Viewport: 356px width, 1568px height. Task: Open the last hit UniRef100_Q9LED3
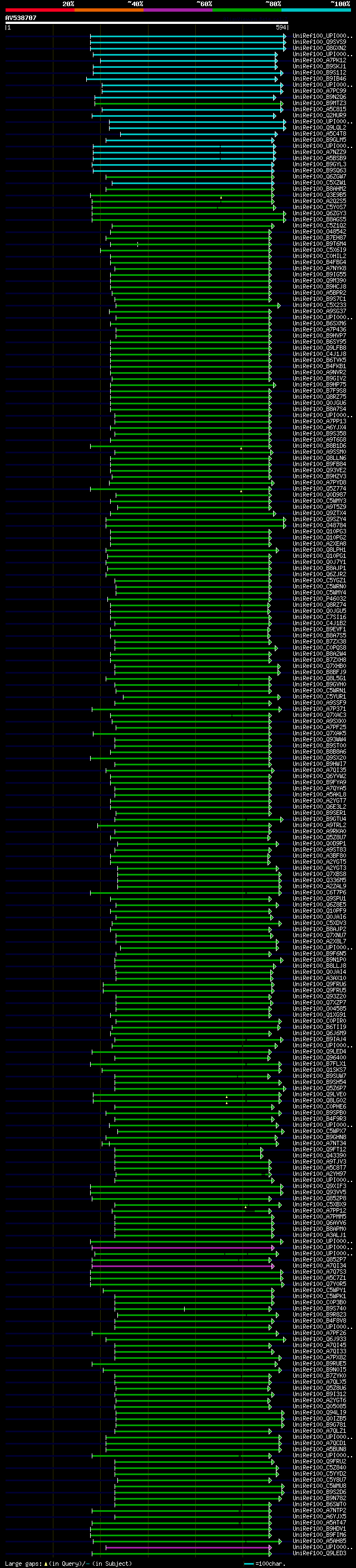click(319, 1554)
